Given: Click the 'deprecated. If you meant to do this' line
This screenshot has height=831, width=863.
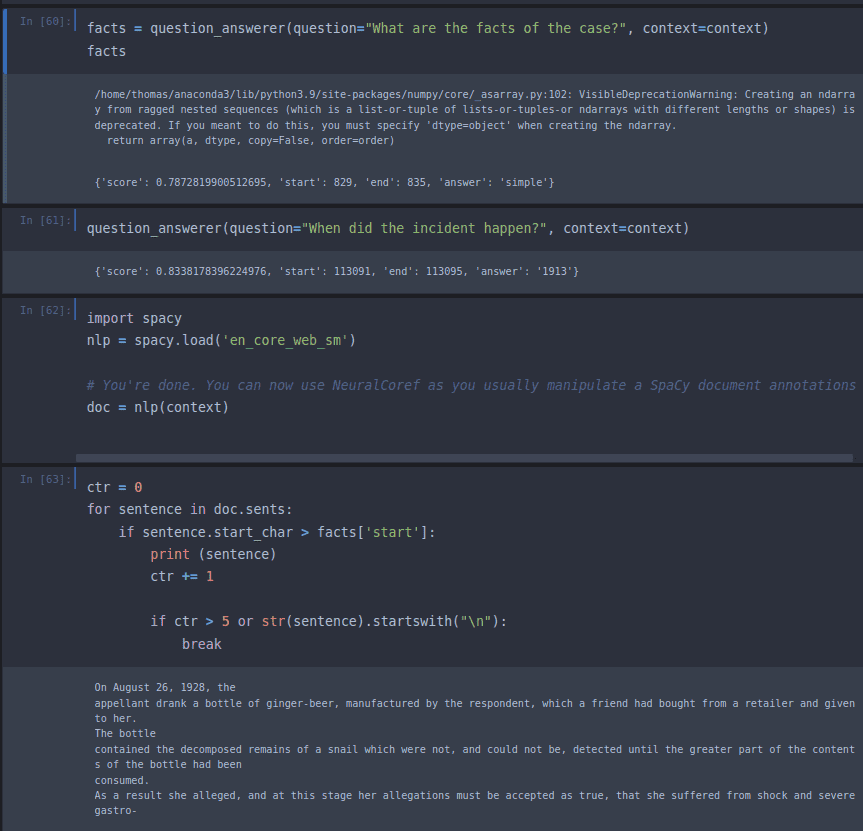Looking at the screenshot, I should (x=385, y=125).
